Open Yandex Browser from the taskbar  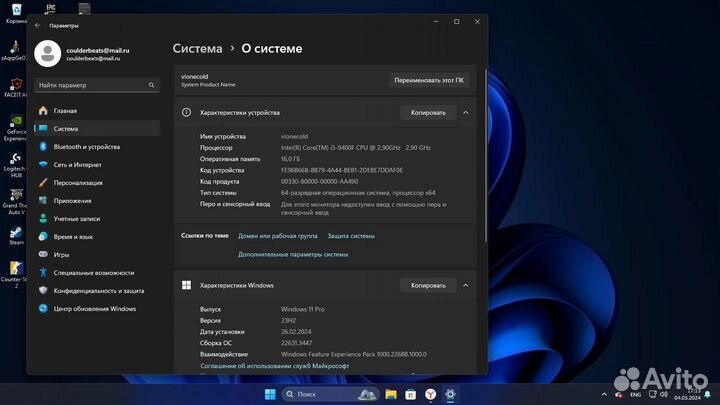(x=430, y=394)
